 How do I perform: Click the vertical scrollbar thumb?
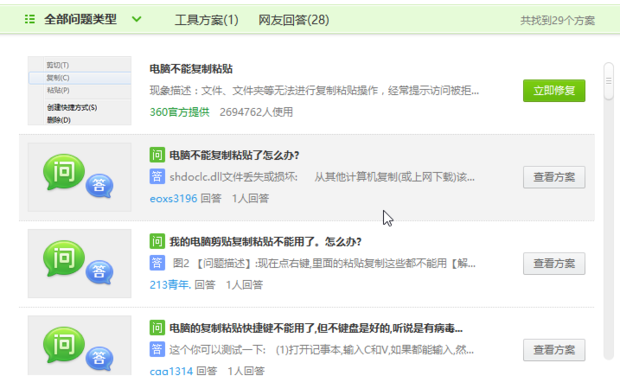[609, 81]
